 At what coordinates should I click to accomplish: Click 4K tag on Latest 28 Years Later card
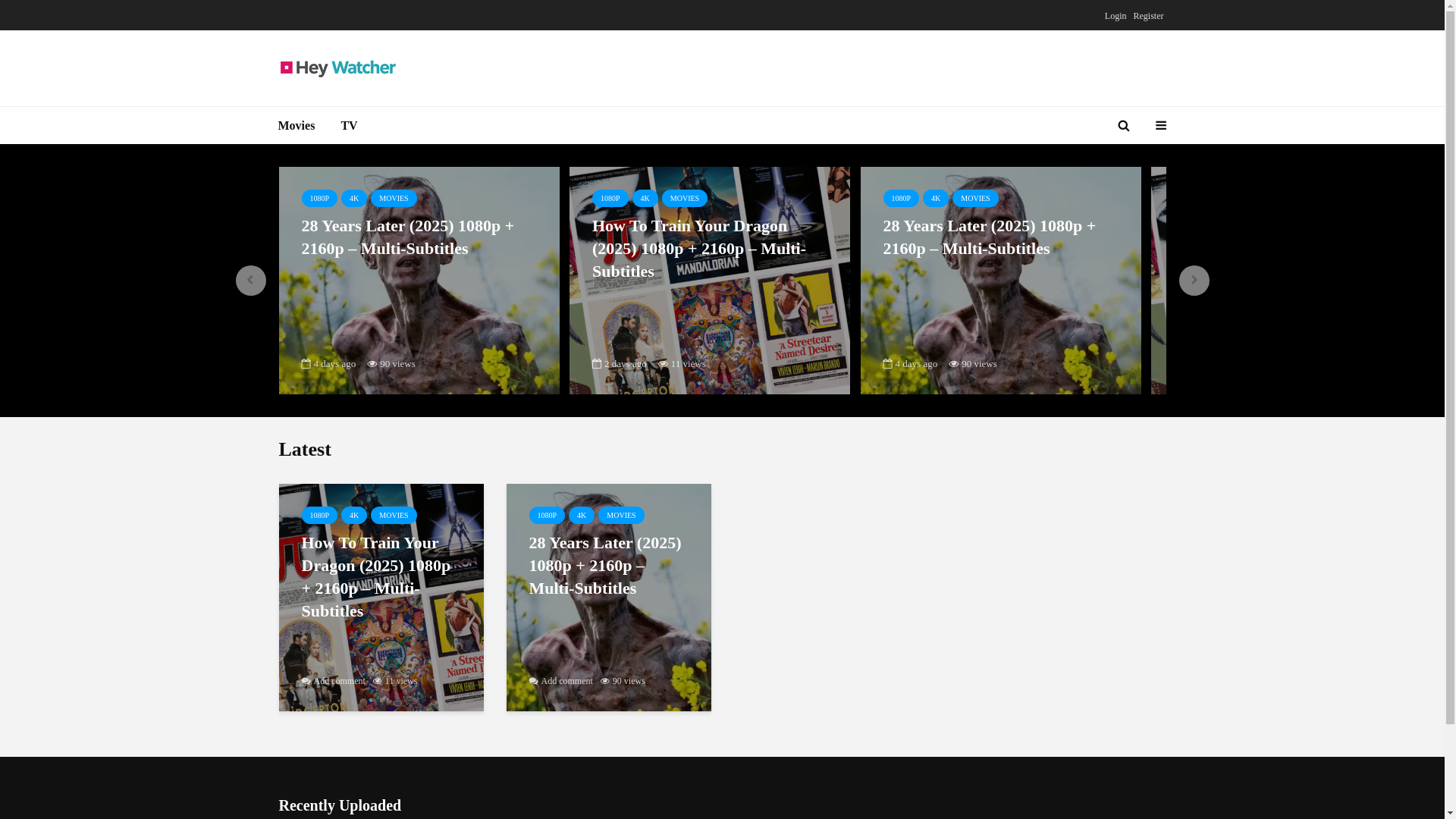coord(582,516)
